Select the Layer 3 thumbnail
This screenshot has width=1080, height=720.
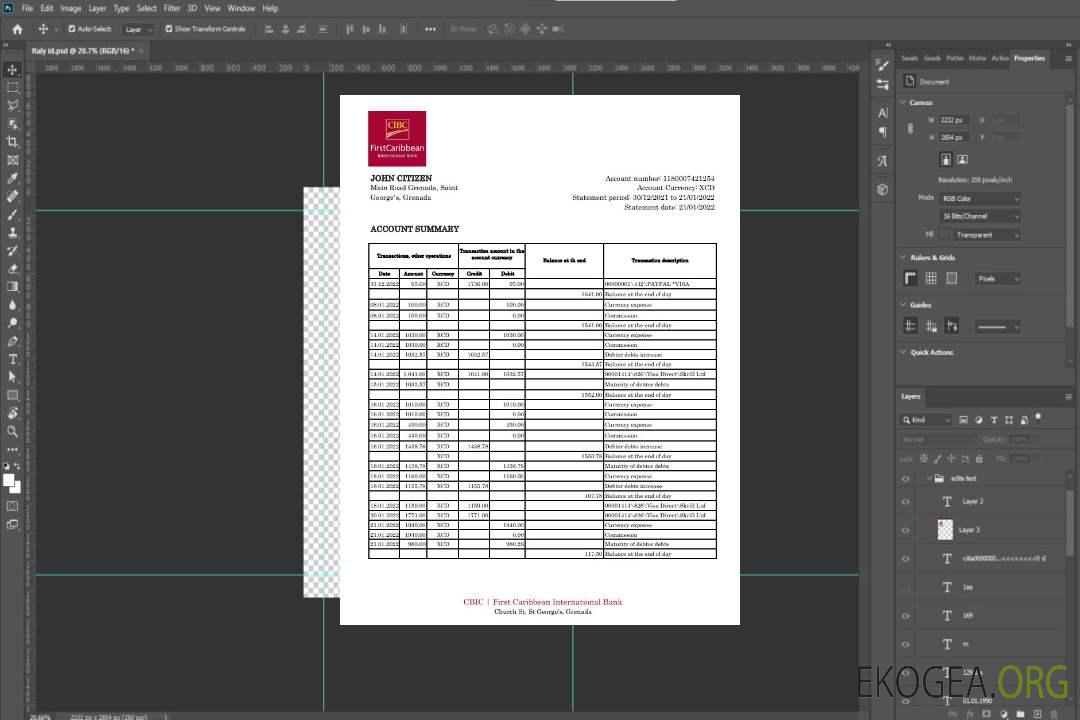point(945,529)
